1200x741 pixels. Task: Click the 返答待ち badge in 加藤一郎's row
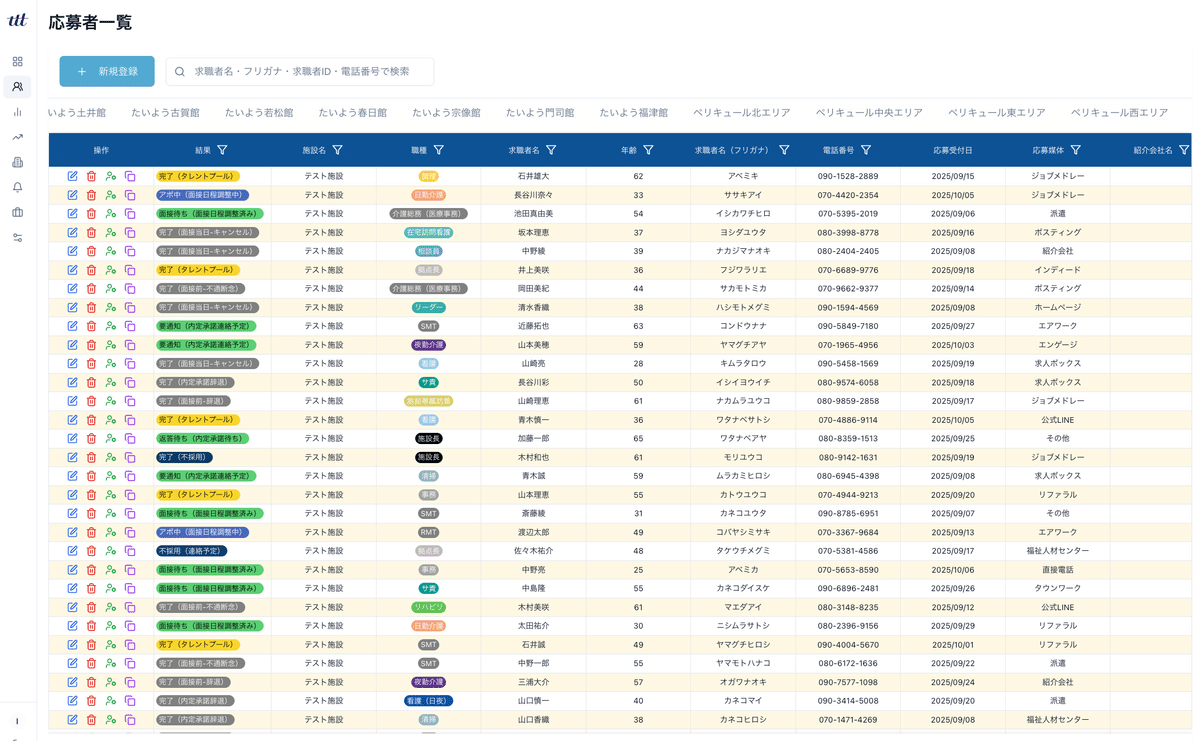click(203, 439)
